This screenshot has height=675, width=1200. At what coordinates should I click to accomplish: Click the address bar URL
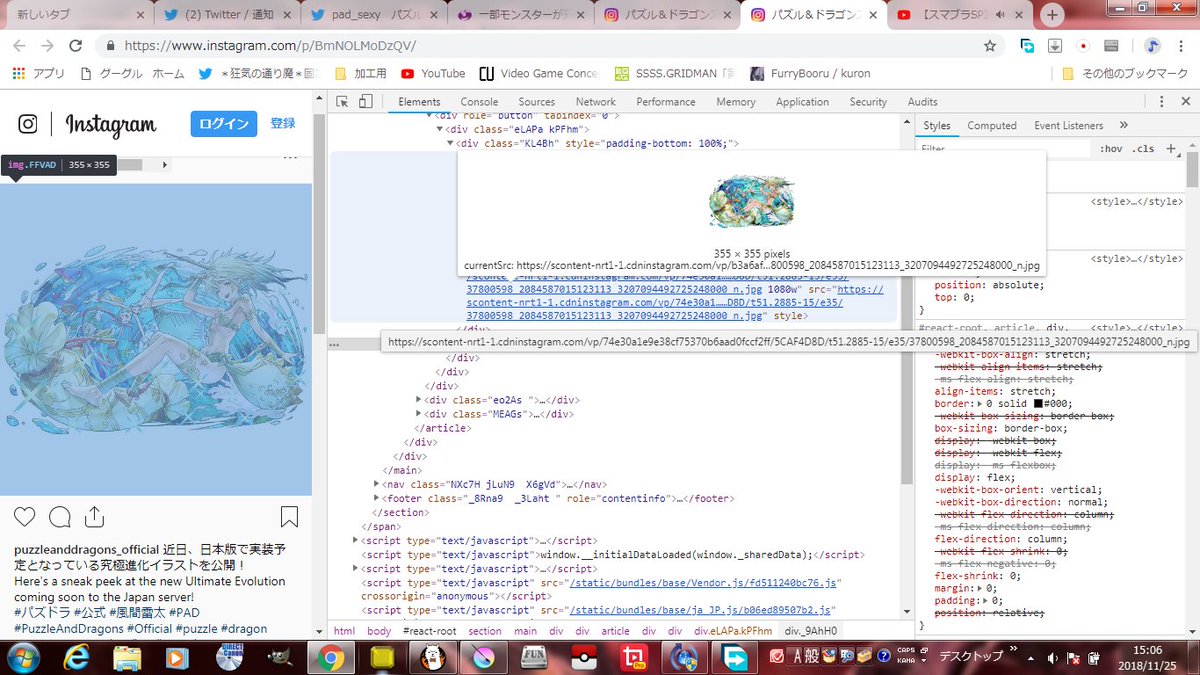tap(268, 46)
